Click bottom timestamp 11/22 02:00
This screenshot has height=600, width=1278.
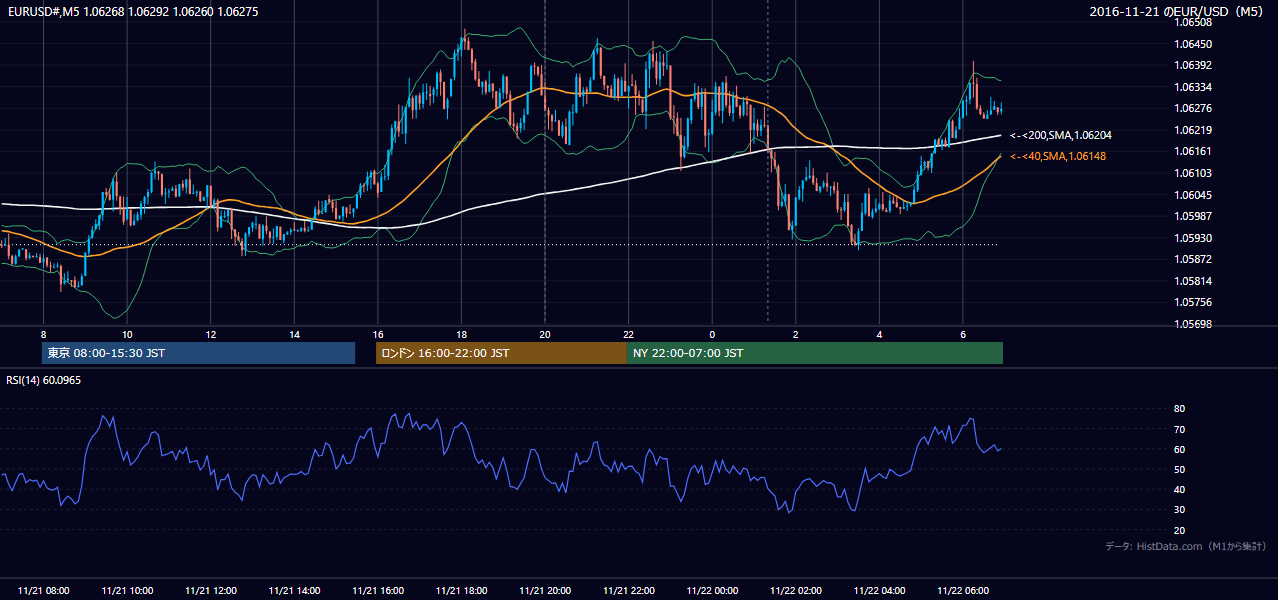[796, 591]
